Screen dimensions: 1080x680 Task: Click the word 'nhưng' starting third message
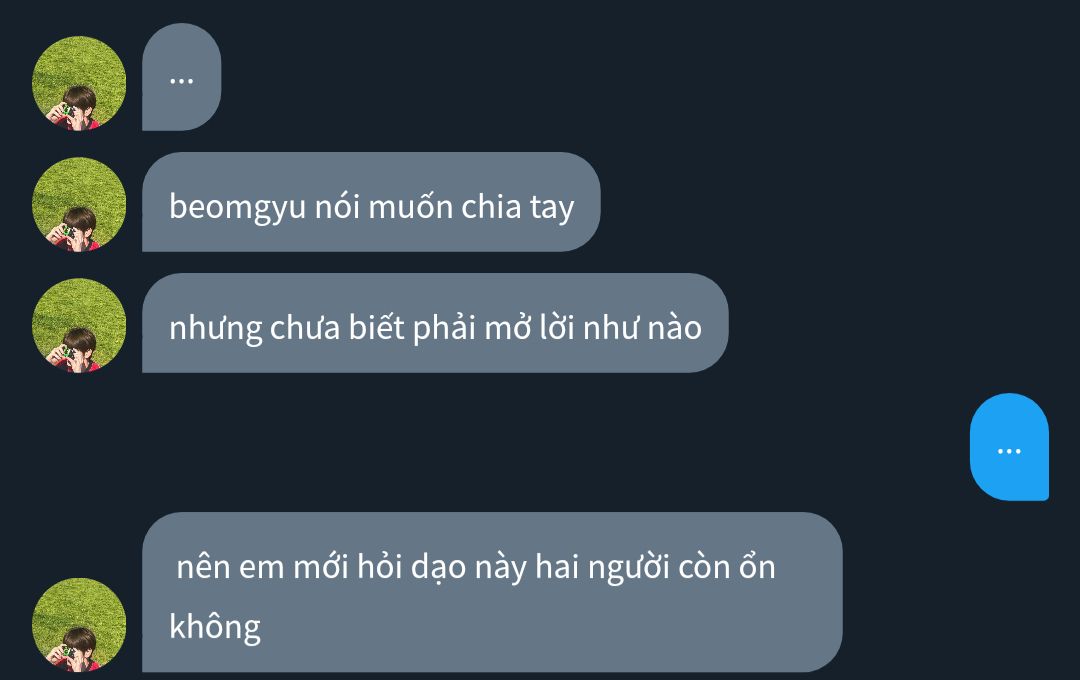pos(216,329)
